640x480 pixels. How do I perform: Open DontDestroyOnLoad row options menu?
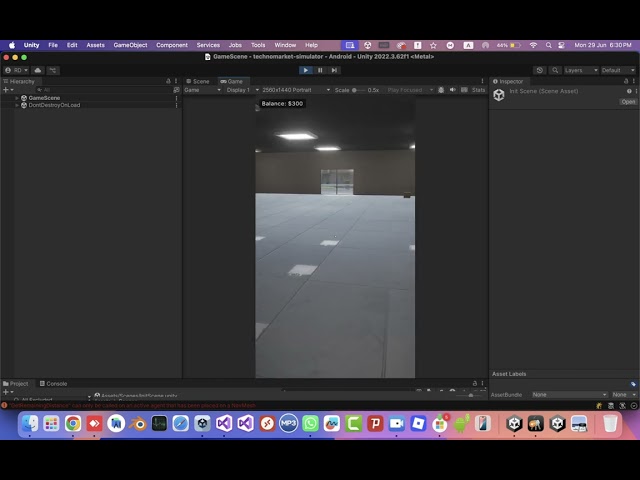pyautogui.click(x=176, y=105)
